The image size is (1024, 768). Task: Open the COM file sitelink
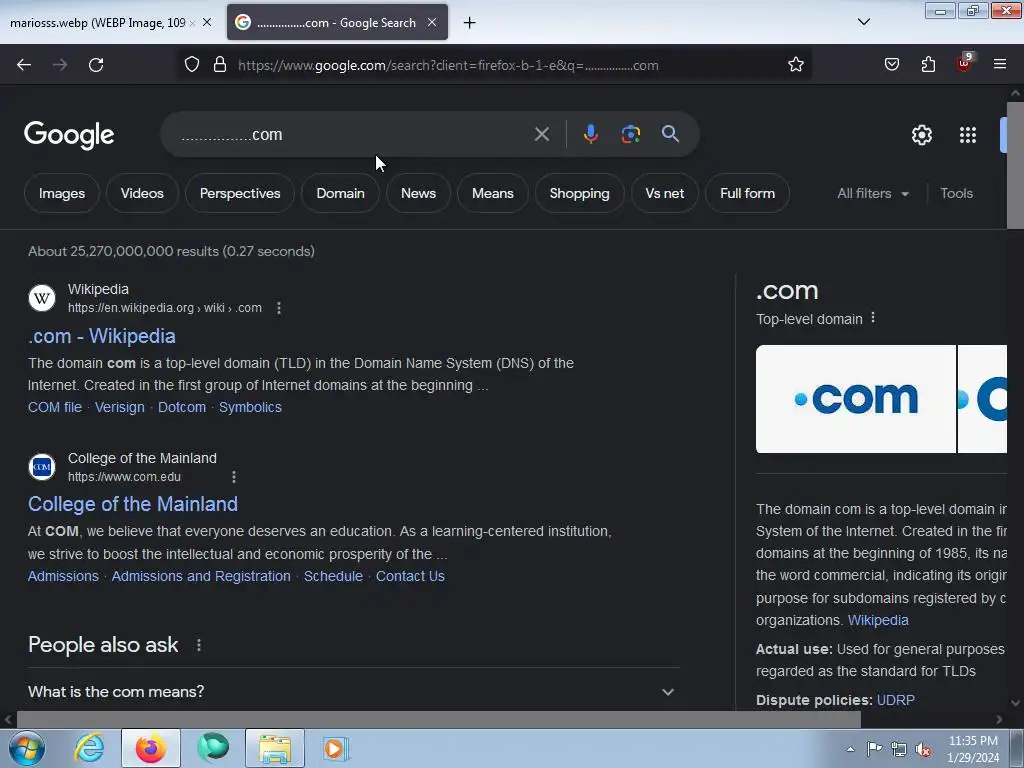pos(55,408)
